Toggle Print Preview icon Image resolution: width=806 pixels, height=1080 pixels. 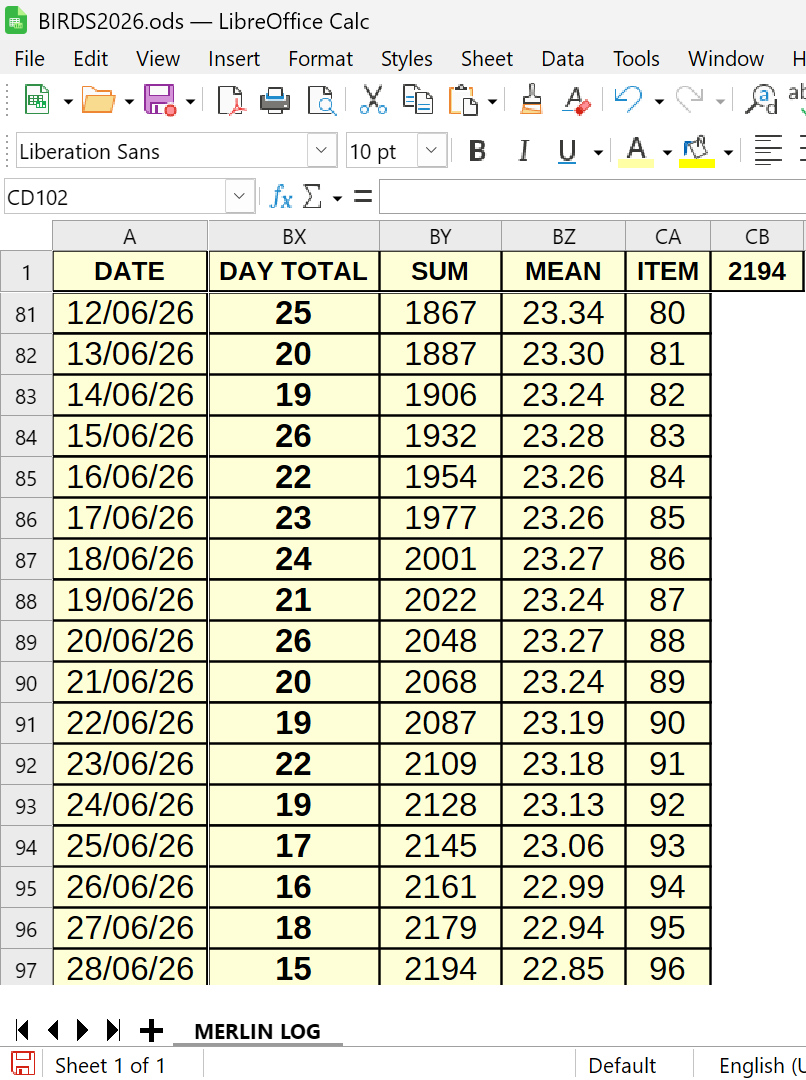coord(321,100)
